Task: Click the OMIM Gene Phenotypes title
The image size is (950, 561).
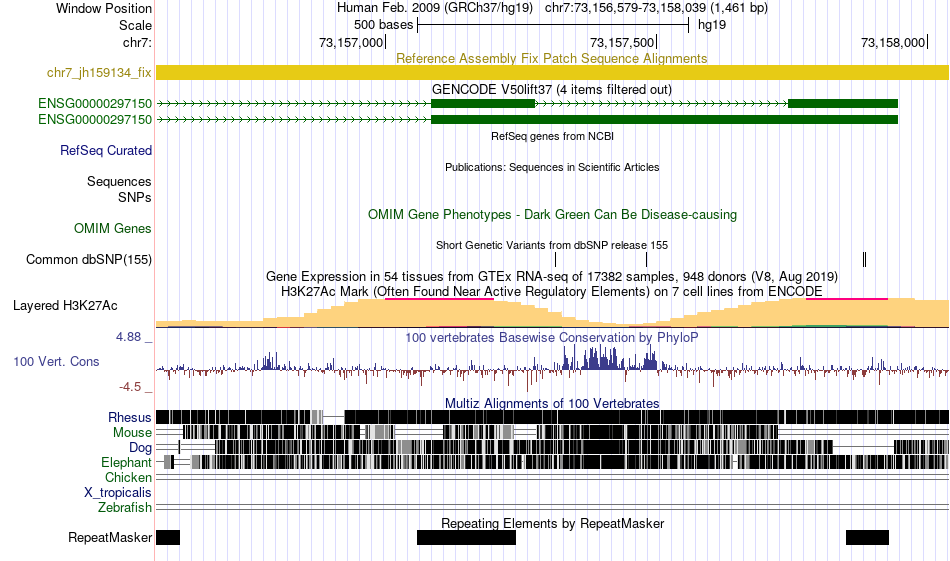Action: [x=553, y=214]
